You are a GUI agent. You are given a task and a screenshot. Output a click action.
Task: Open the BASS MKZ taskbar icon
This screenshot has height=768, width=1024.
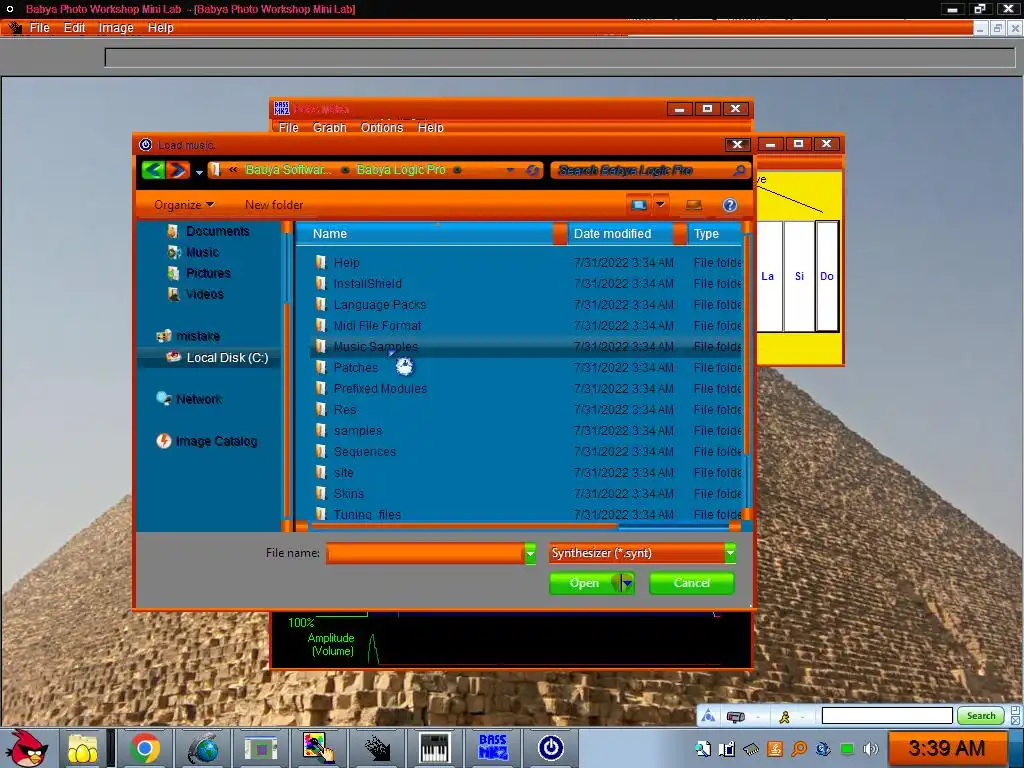(493, 748)
